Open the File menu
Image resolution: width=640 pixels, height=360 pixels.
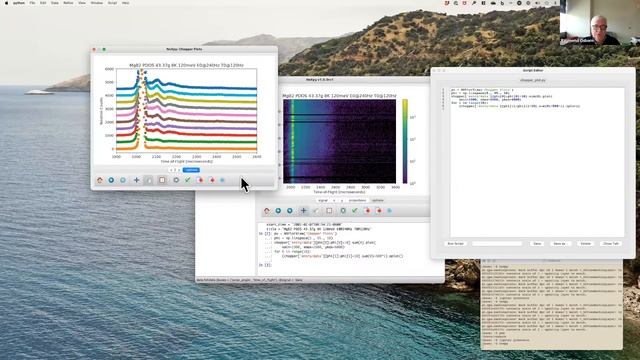click(32, 3)
